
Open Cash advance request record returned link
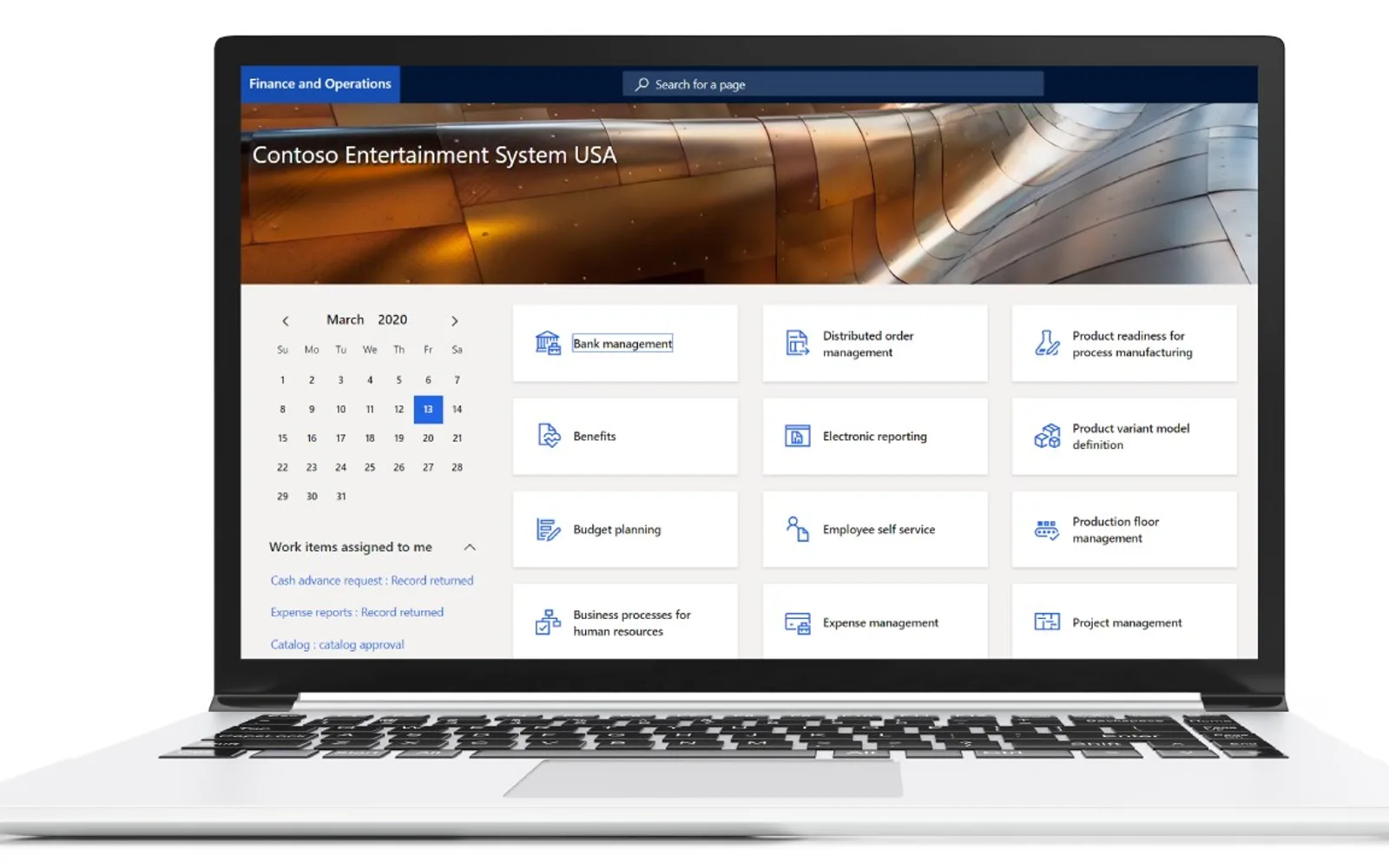pos(372,580)
